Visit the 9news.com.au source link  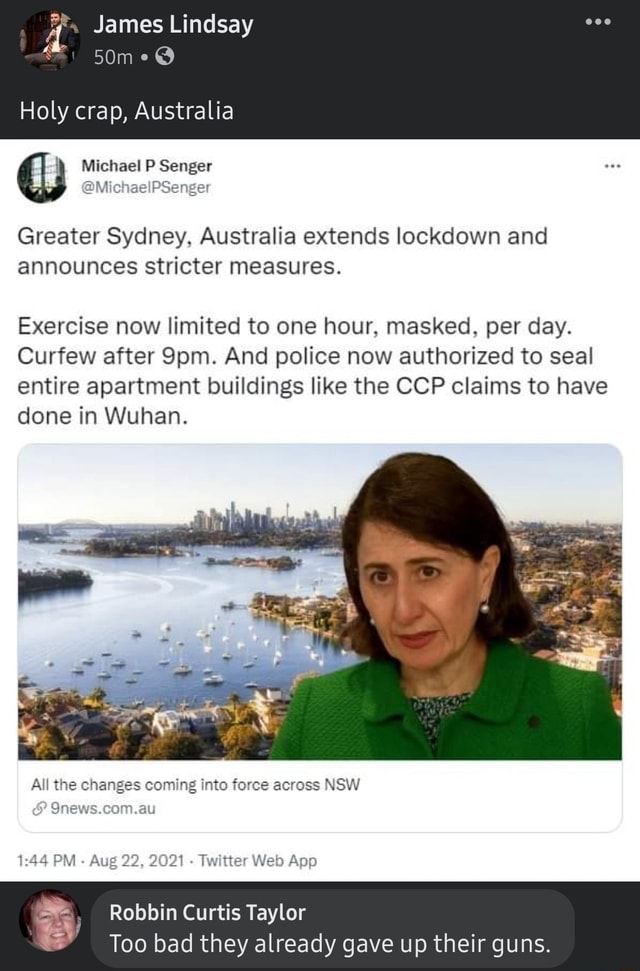click(102, 809)
